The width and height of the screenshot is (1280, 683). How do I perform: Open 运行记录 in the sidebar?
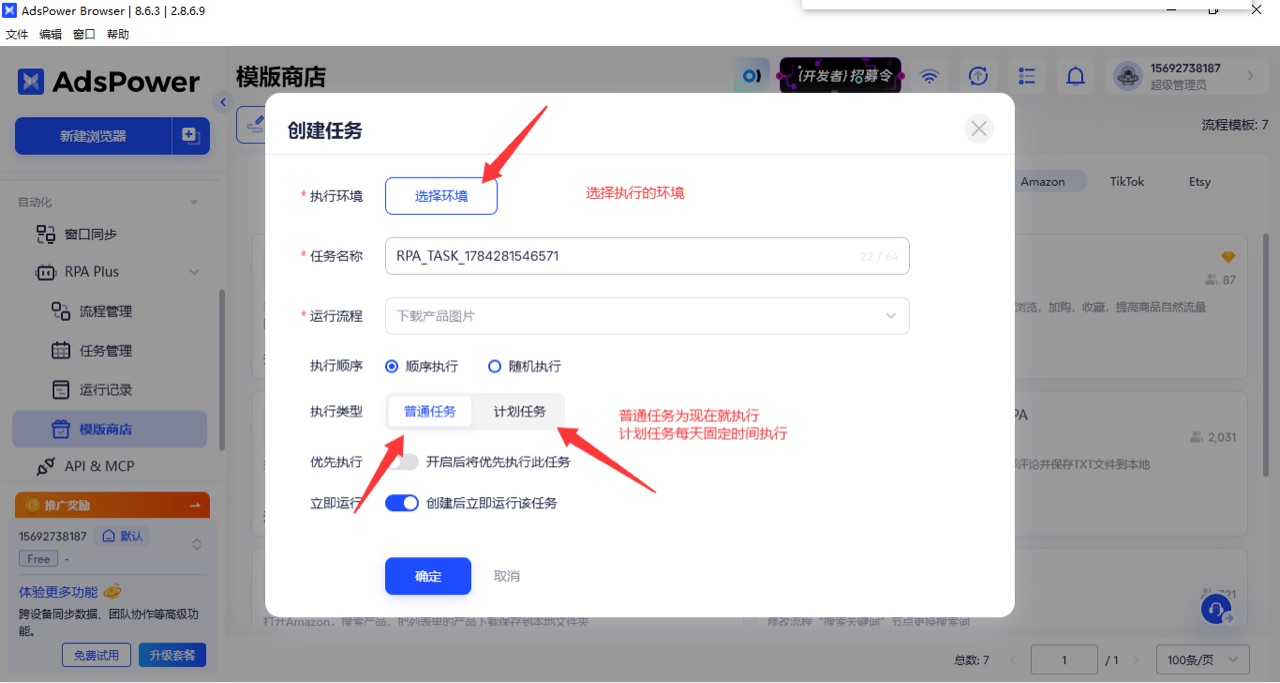pos(105,390)
